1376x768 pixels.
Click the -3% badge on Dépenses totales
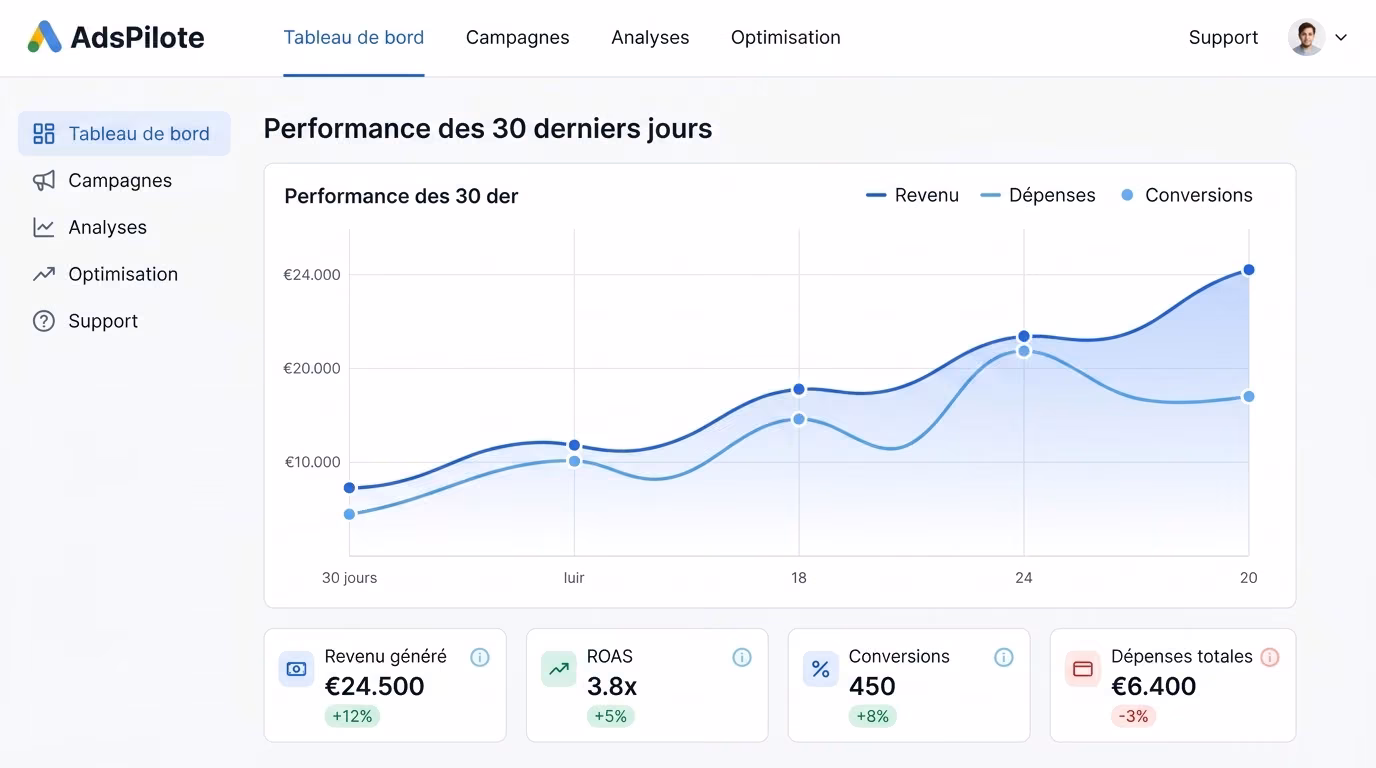[1133, 716]
